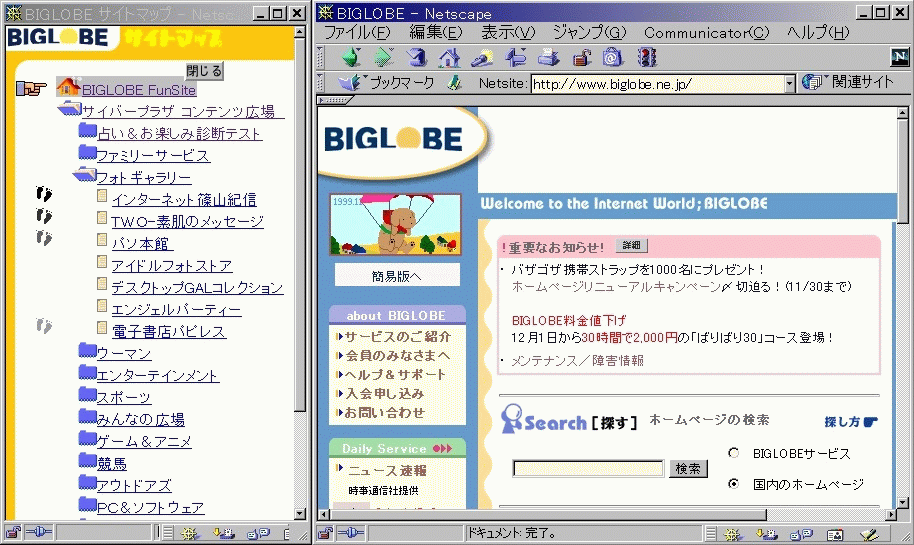The width and height of the screenshot is (914, 545).
Task: Click Inbox icon in sitemap window status bar
Action: point(224,533)
